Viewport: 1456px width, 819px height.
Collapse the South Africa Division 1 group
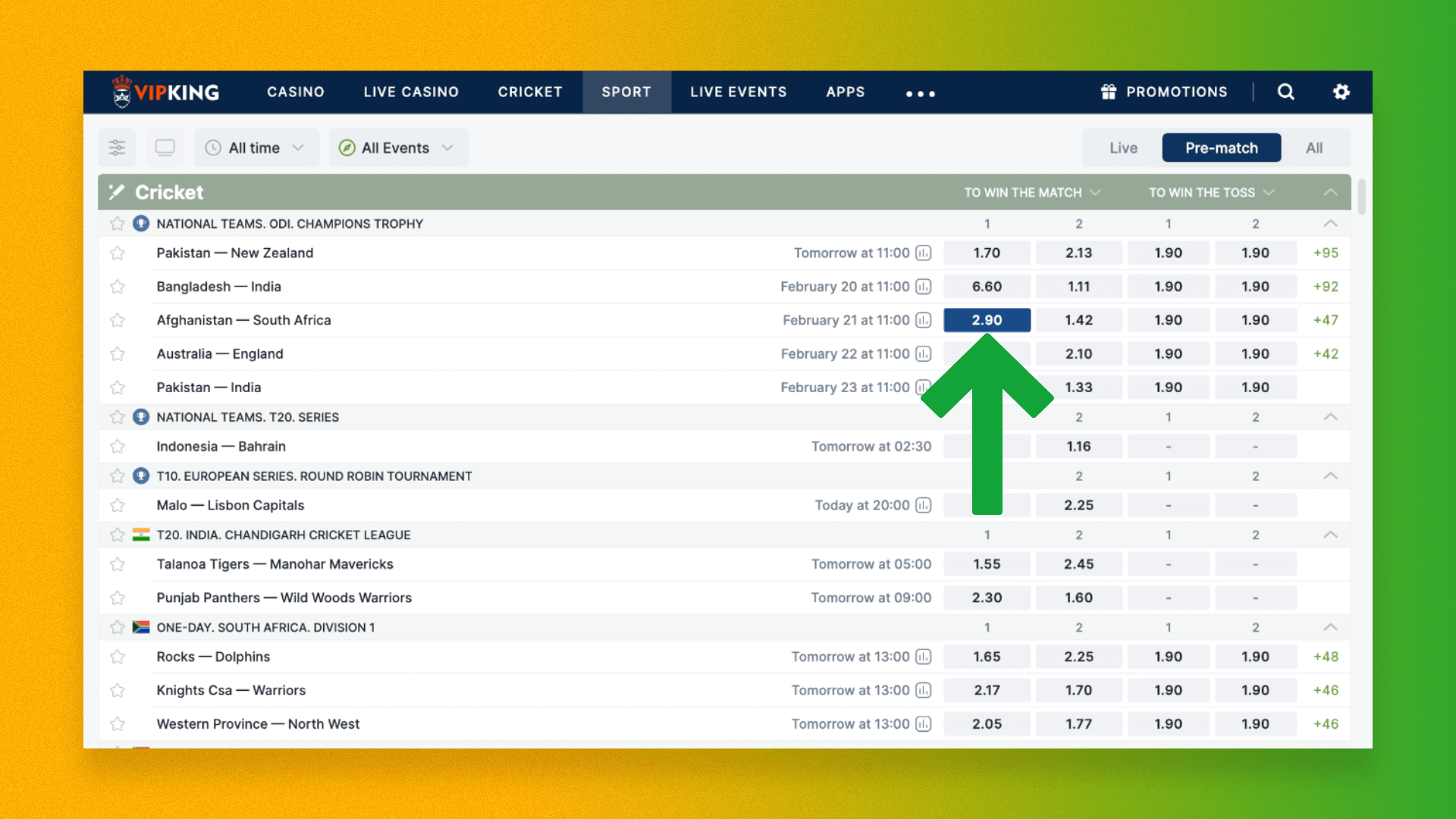[x=1330, y=627]
